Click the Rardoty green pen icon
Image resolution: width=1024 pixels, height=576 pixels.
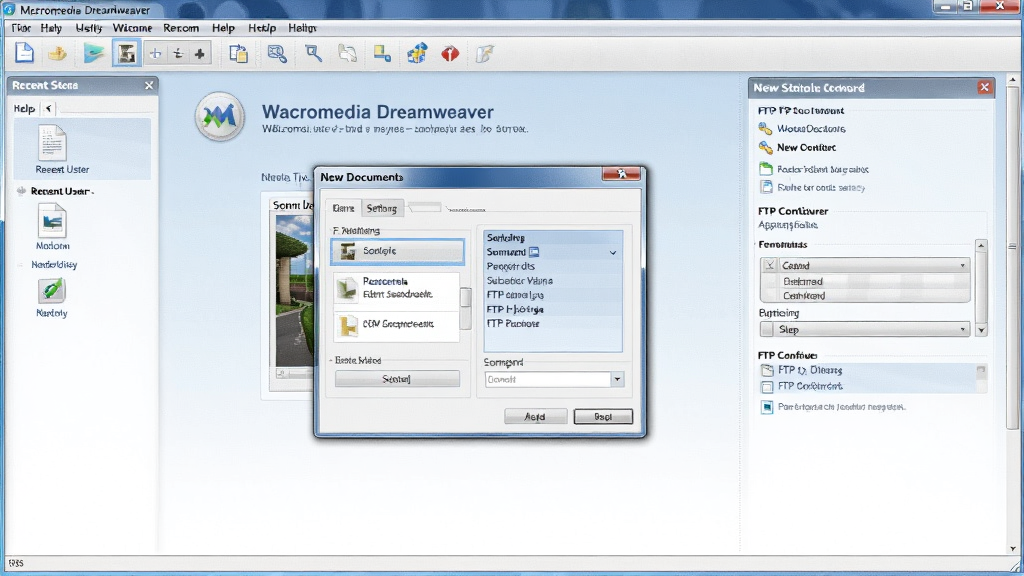[x=52, y=291]
